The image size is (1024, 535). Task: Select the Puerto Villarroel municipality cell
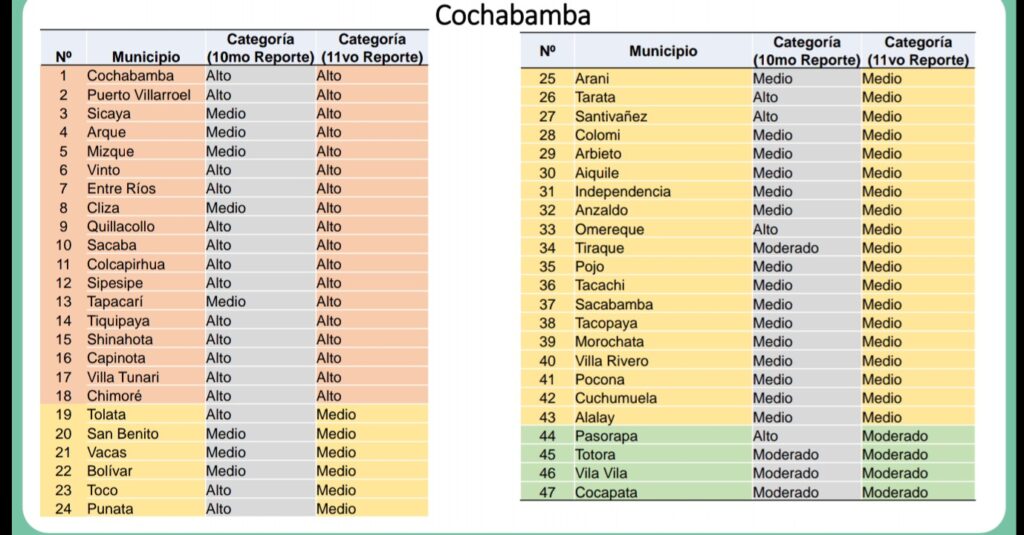click(137, 95)
